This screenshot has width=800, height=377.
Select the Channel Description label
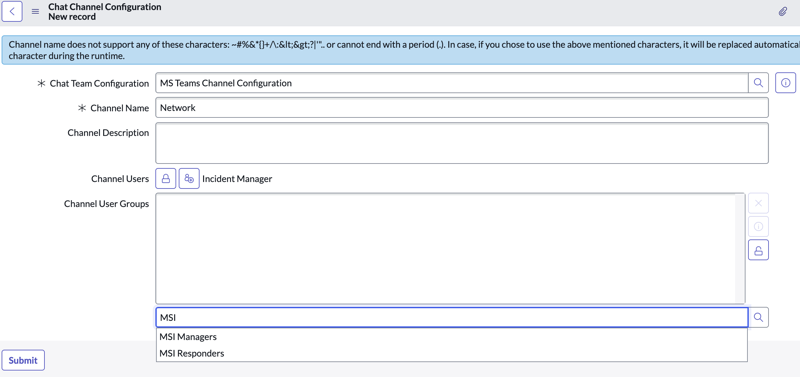click(x=108, y=133)
